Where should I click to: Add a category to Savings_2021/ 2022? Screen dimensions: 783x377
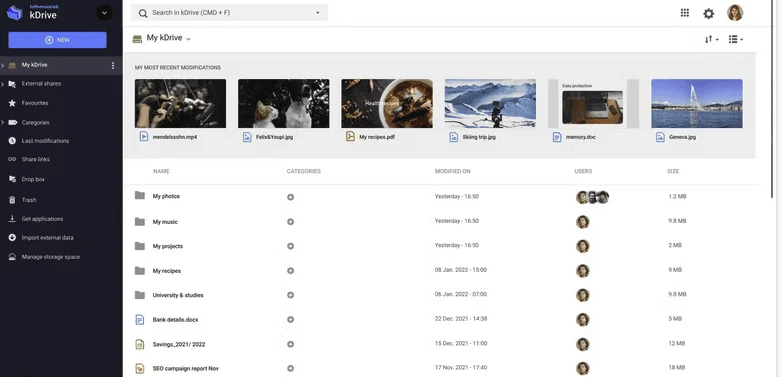[291, 344]
